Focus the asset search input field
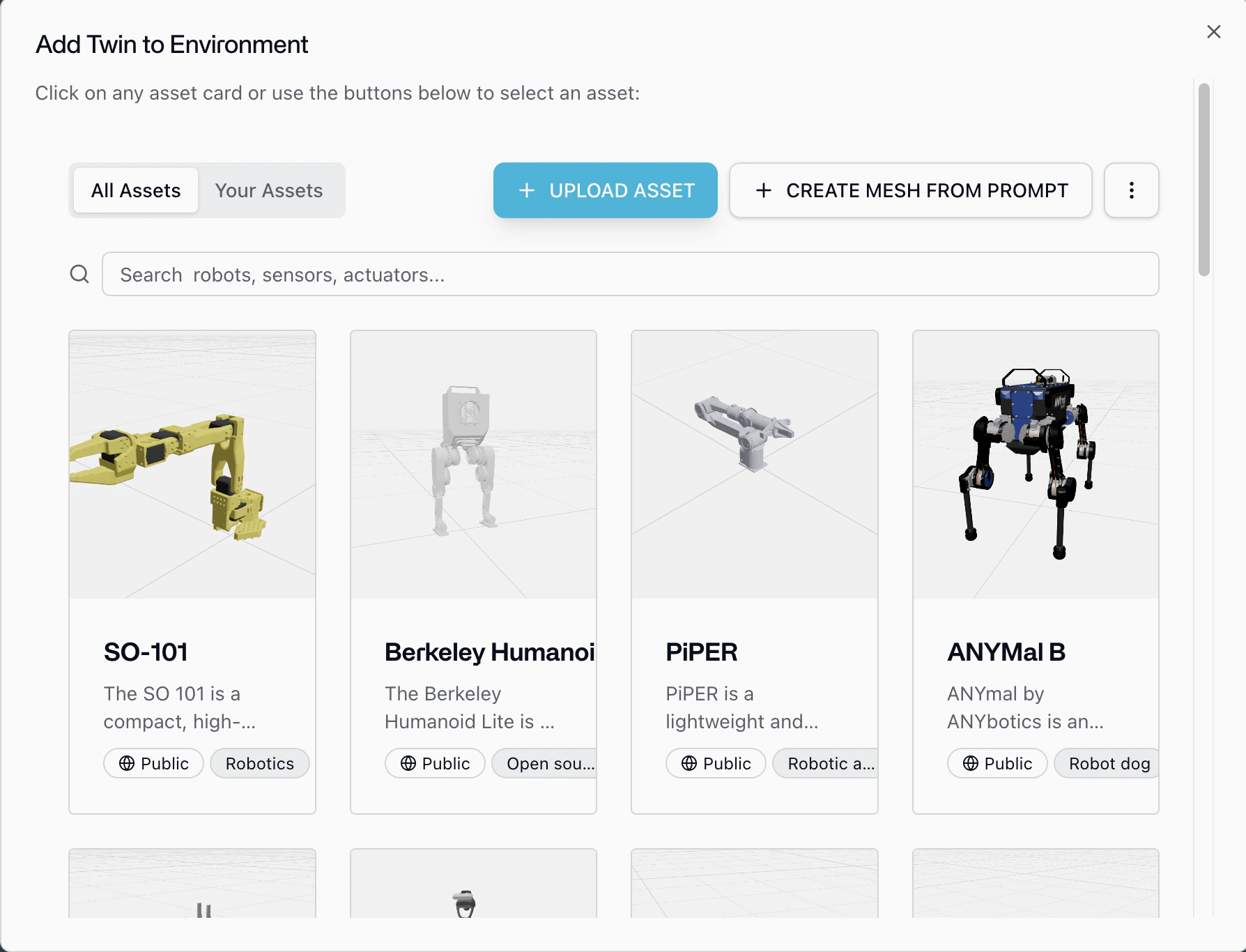 click(x=630, y=274)
